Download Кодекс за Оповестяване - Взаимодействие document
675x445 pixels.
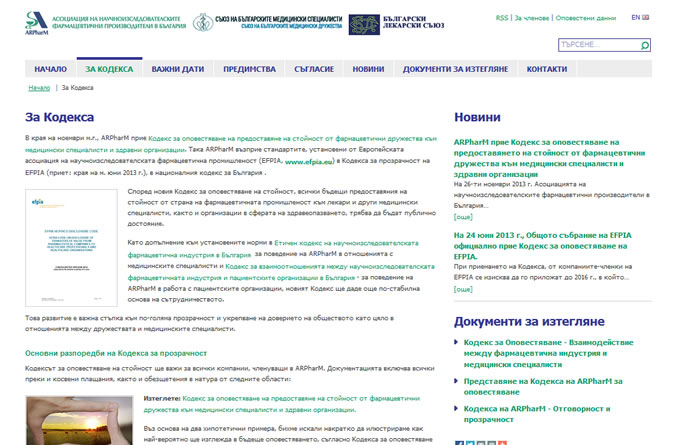coord(548,353)
